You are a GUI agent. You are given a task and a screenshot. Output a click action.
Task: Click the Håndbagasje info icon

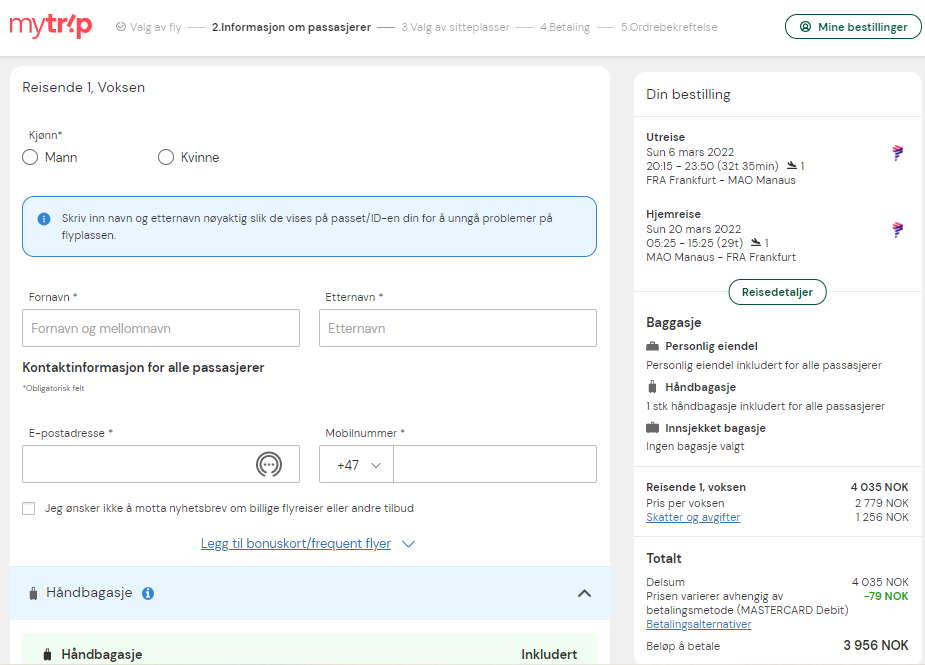point(148,593)
